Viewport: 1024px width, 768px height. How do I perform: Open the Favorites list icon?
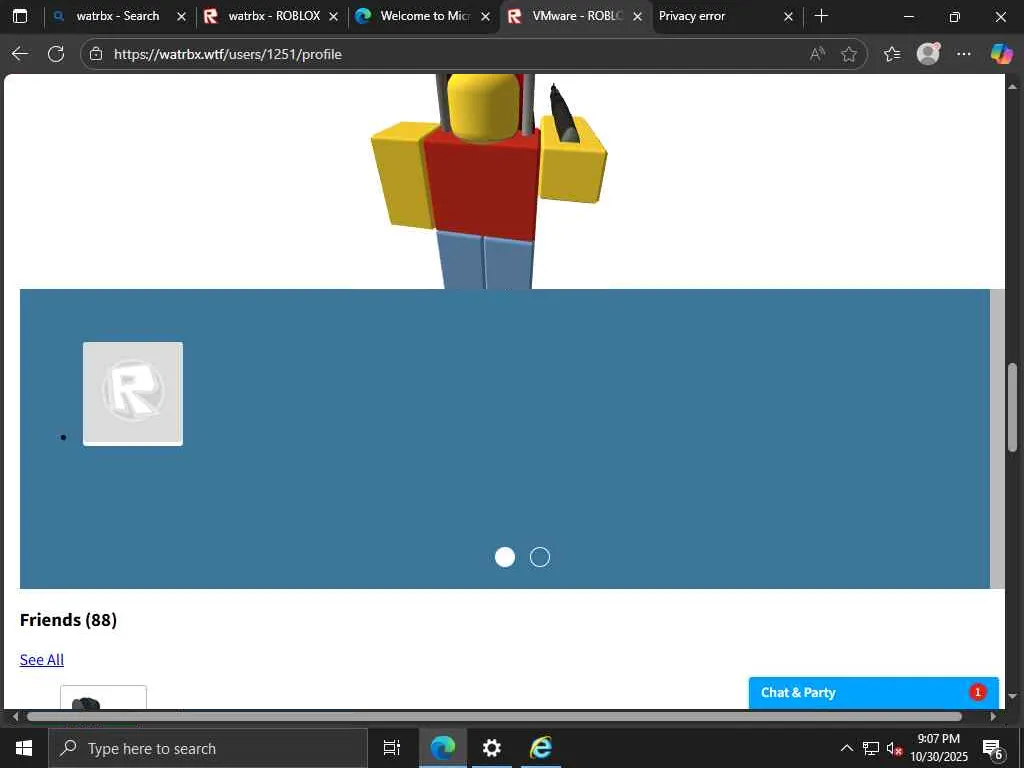[891, 54]
